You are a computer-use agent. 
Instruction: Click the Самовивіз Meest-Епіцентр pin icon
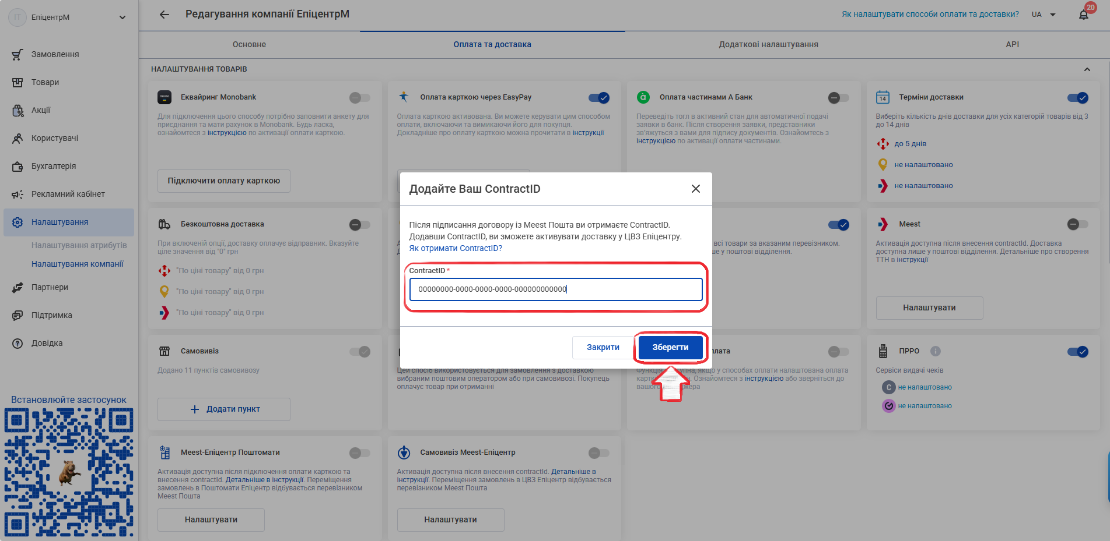click(x=404, y=452)
